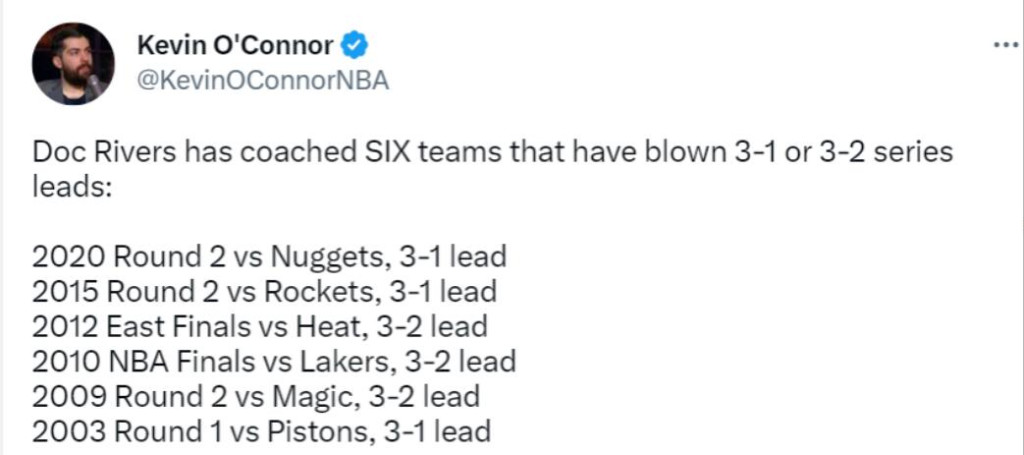Select the 2015 Round 2 line
This screenshot has height=455, width=1024.
(x=264, y=291)
